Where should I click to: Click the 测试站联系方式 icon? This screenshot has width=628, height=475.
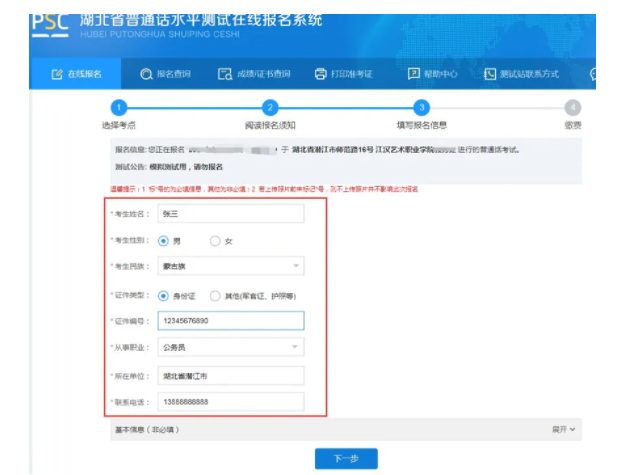click(490, 74)
